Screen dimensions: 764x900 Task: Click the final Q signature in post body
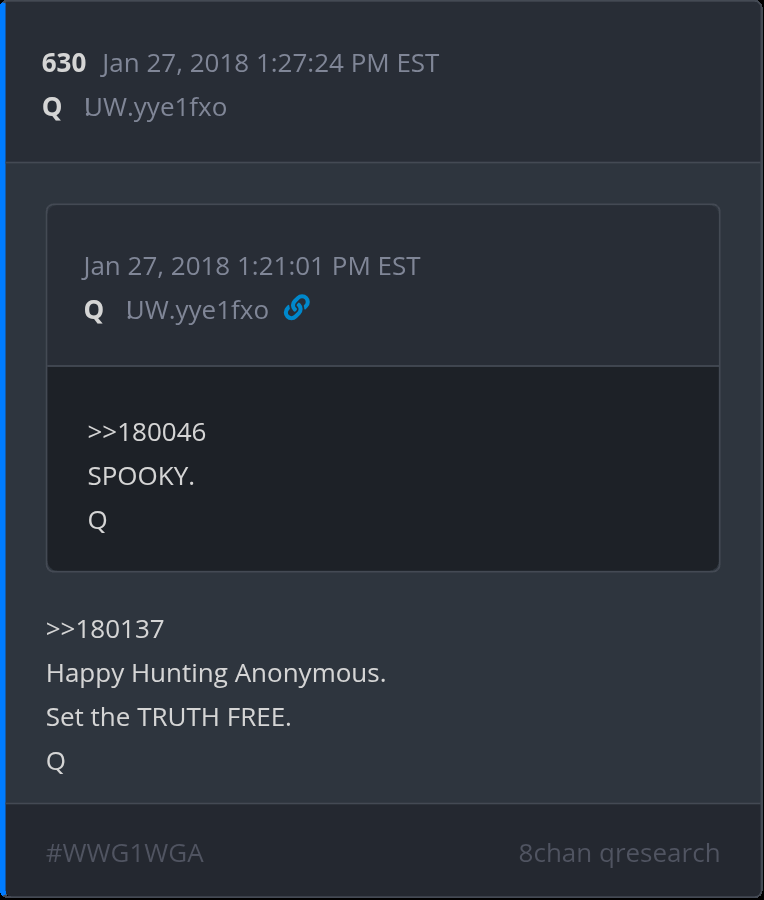pos(56,761)
